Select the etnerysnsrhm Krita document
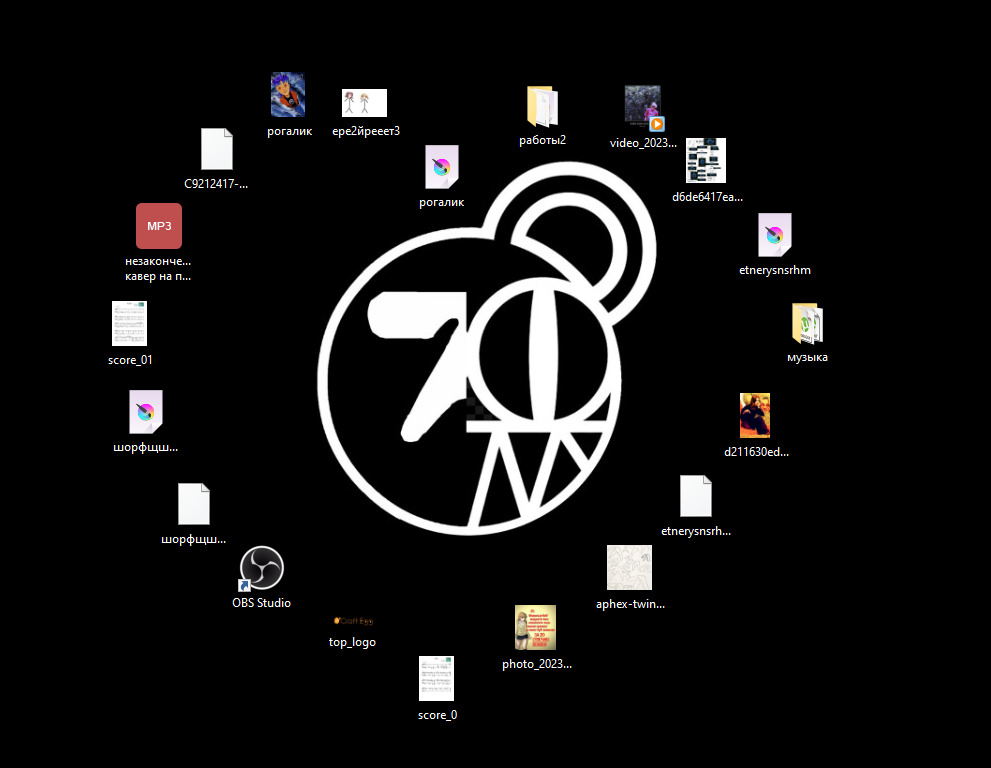Viewport: 991px width, 768px height. pyautogui.click(x=775, y=235)
